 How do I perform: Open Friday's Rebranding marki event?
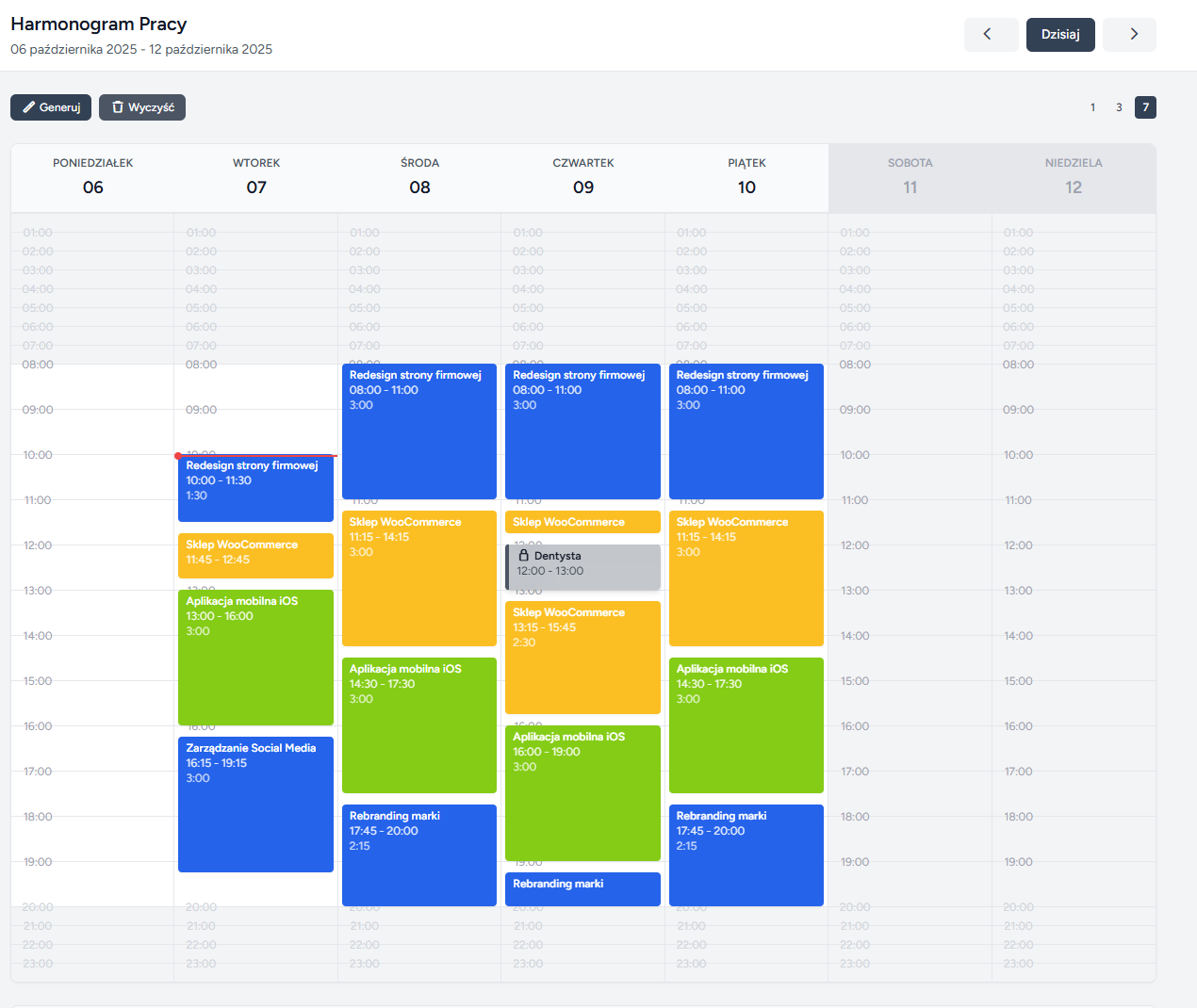coord(746,854)
